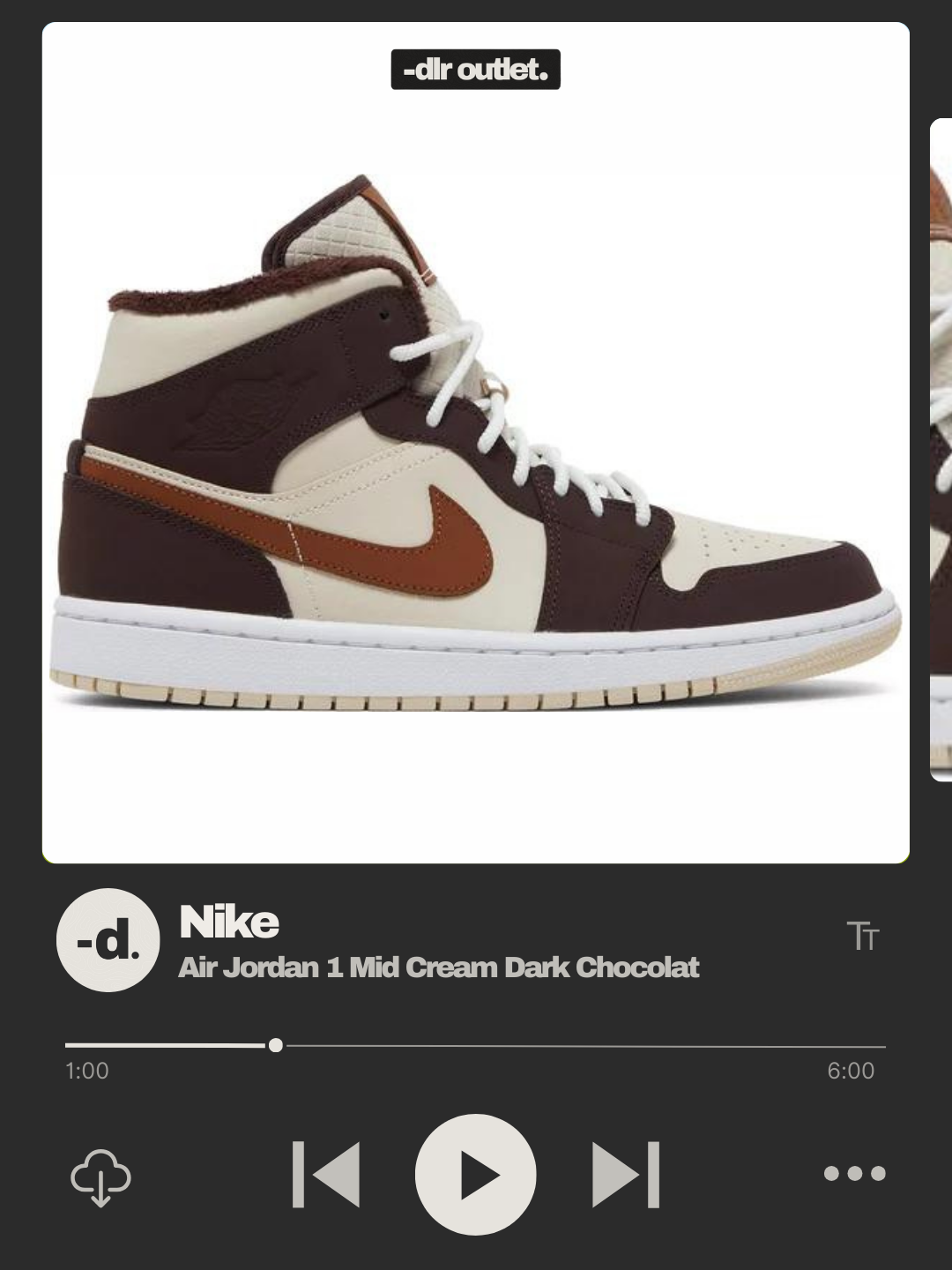
Task: Tap the cloud download icon
Action: [x=100, y=1177]
